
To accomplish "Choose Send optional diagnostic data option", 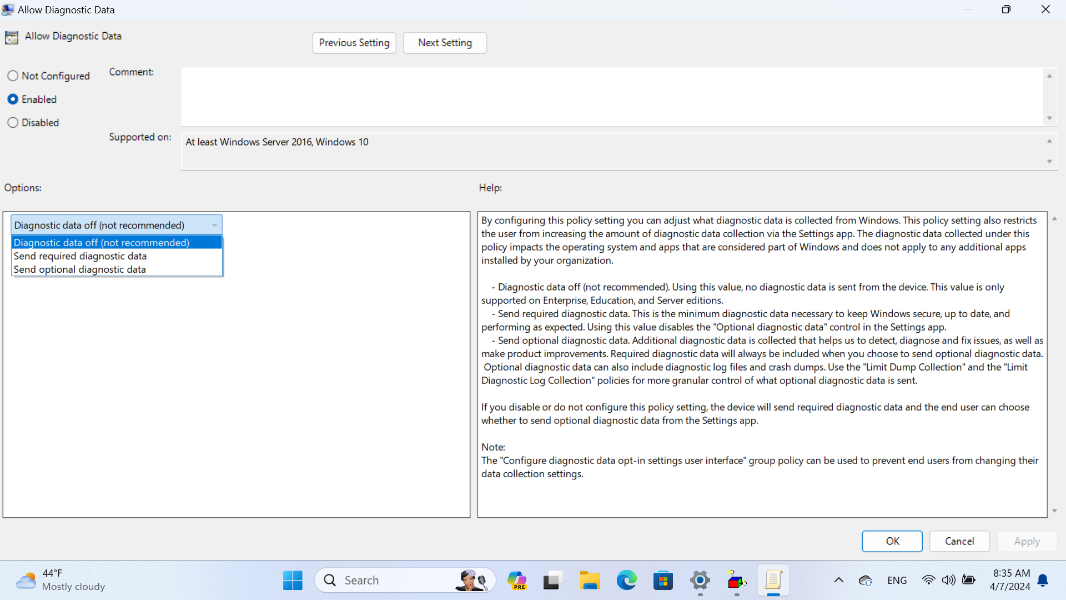I will point(80,270).
